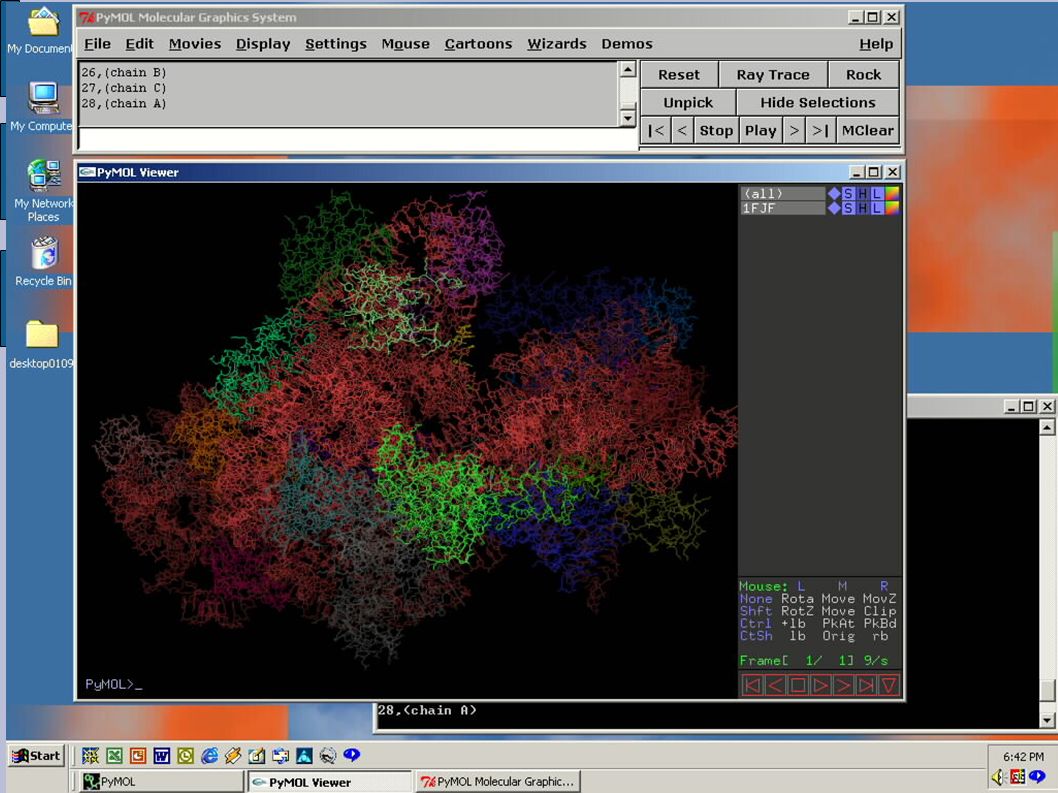Open the Demos menu
The image size is (1058, 793).
627,44
